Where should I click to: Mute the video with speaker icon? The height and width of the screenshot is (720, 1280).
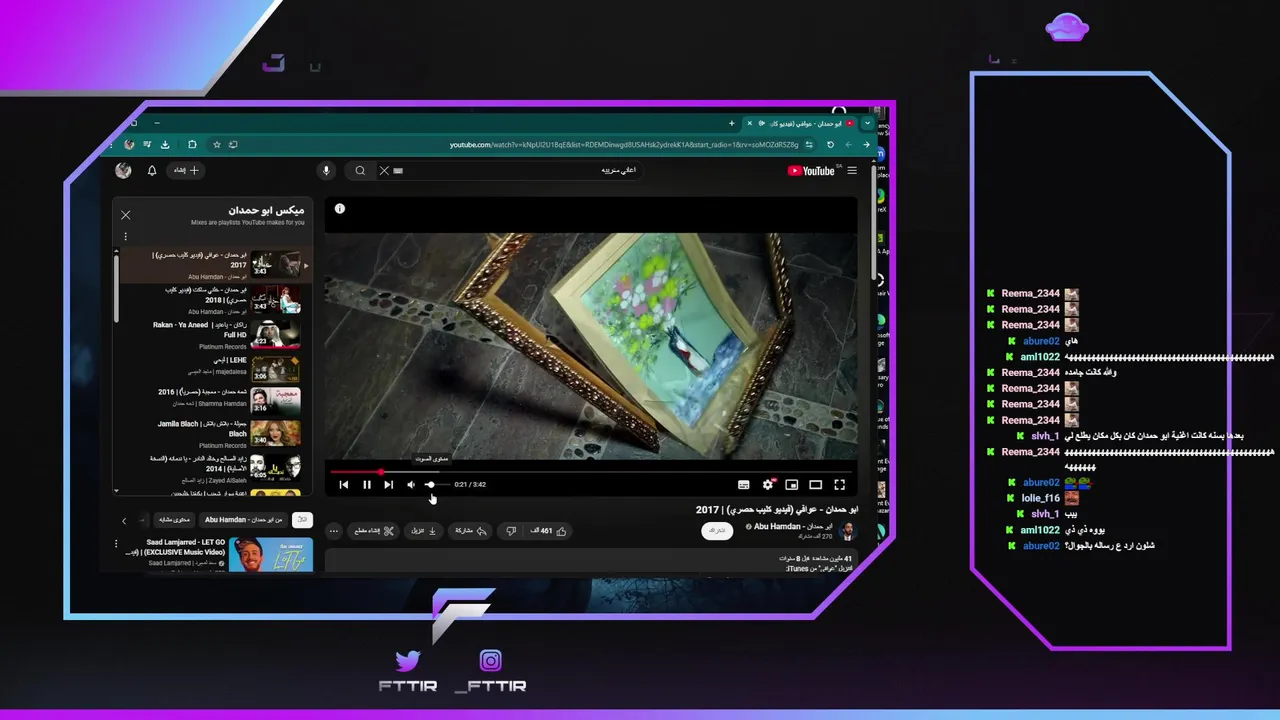tap(411, 485)
